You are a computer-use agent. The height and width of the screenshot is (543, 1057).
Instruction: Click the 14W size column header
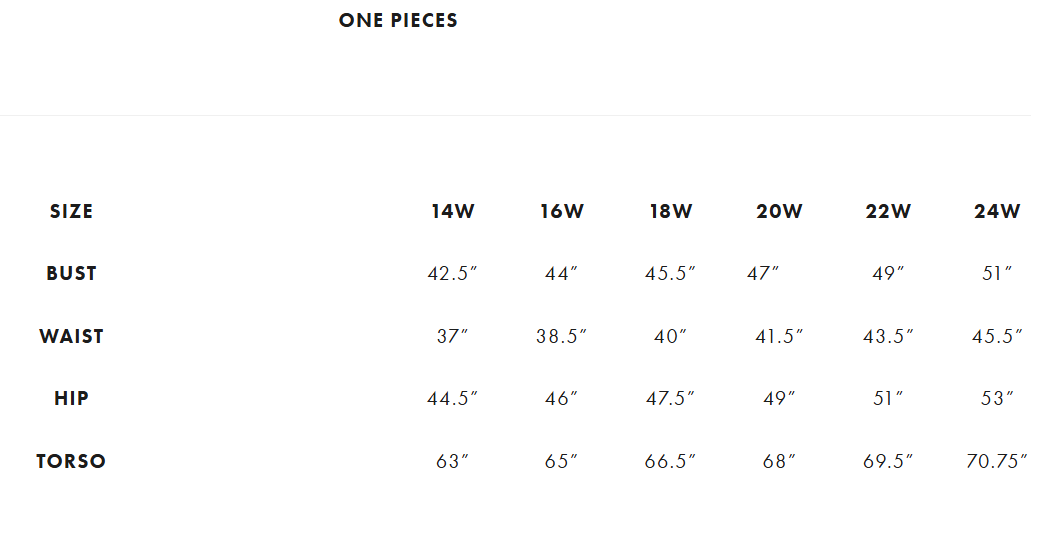click(x=453, y=212)
